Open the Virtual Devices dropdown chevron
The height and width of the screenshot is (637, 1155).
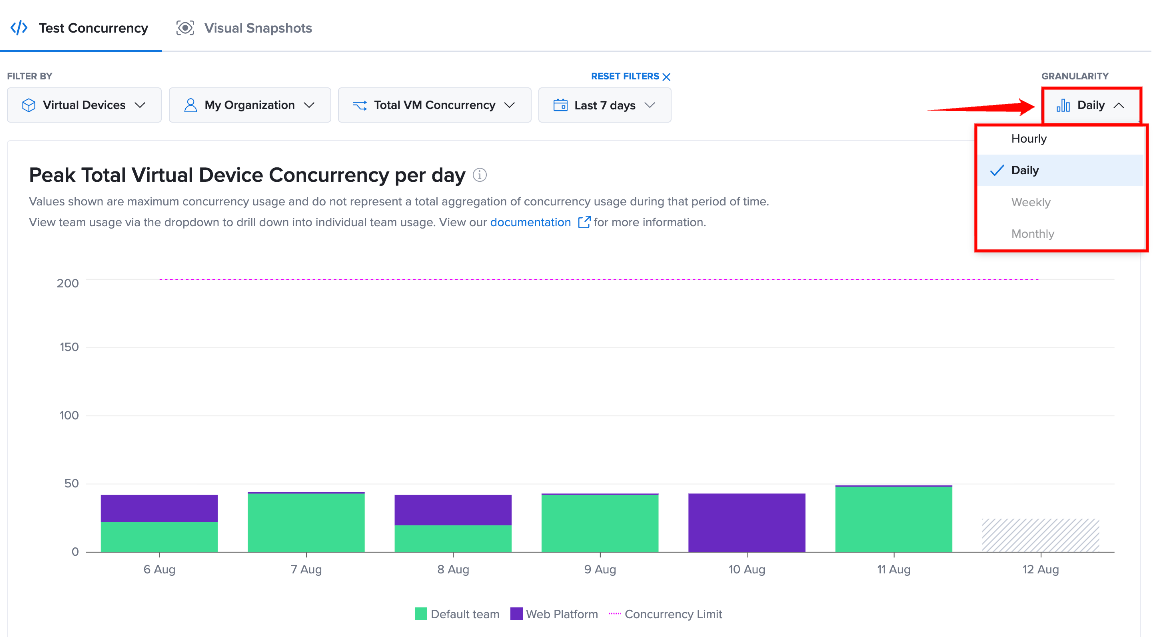pos(140,105)
